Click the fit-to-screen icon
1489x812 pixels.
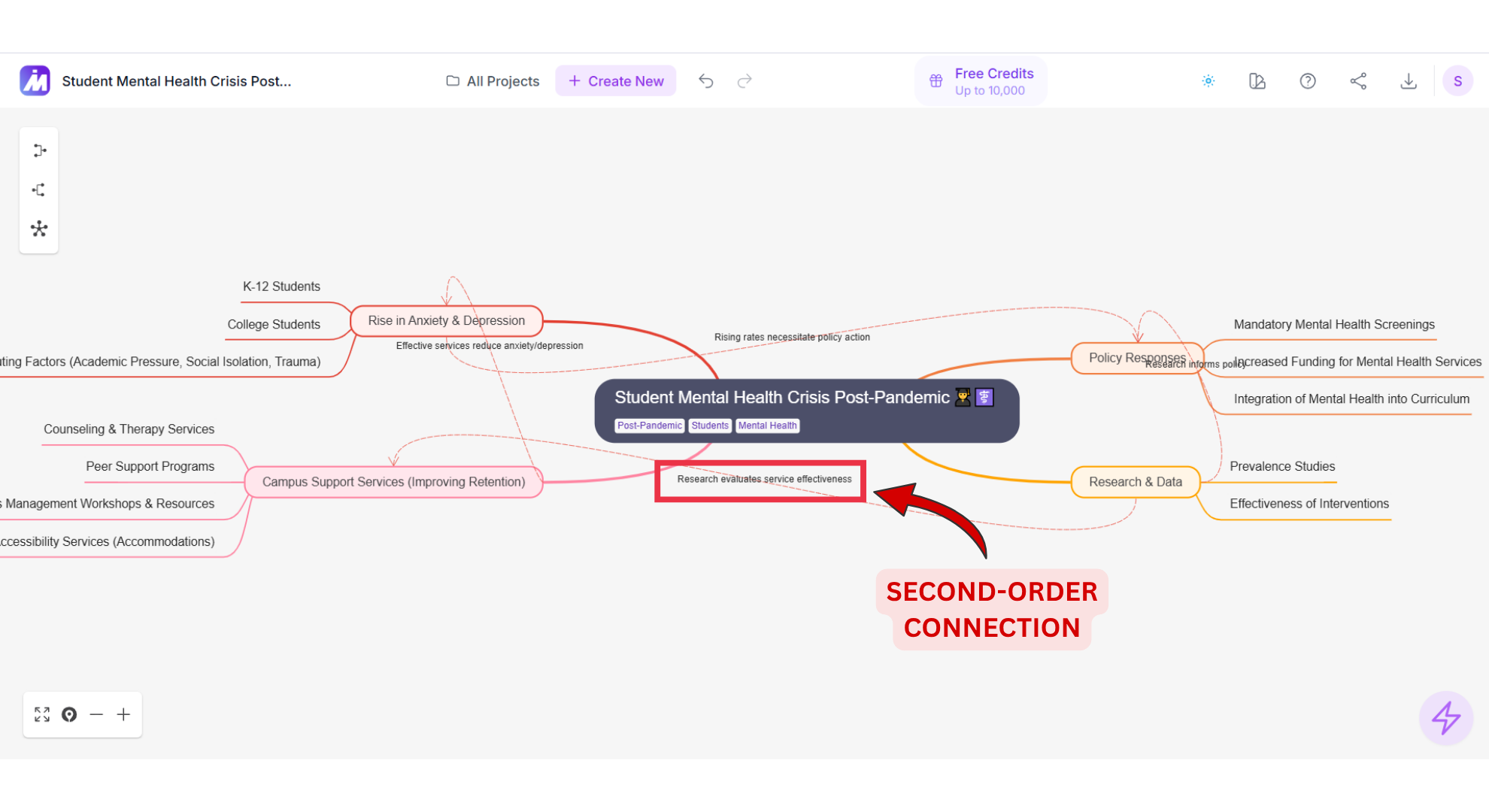tap(42, 714)
